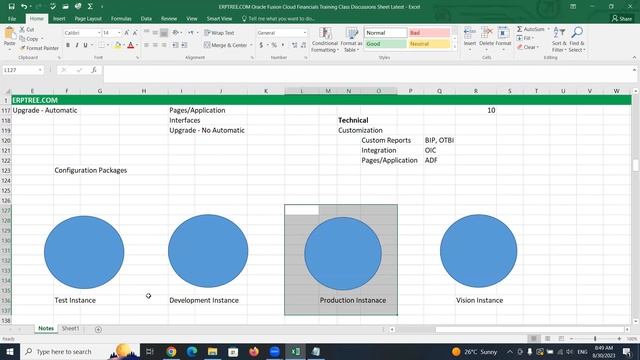Click the Increase Decimal icon

pos(294,45)
